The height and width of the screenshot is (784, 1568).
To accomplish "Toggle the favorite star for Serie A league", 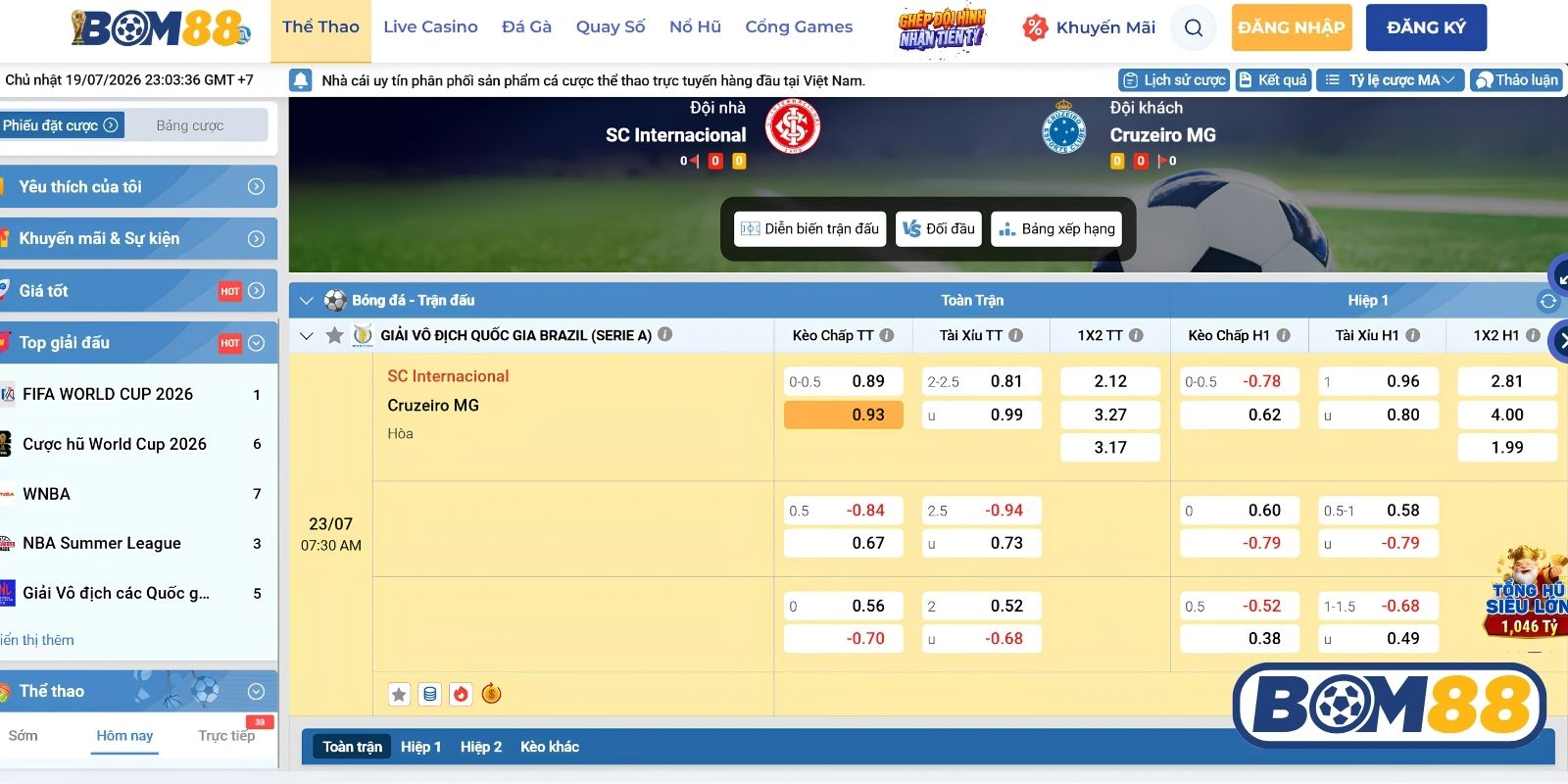I will 334,335.
